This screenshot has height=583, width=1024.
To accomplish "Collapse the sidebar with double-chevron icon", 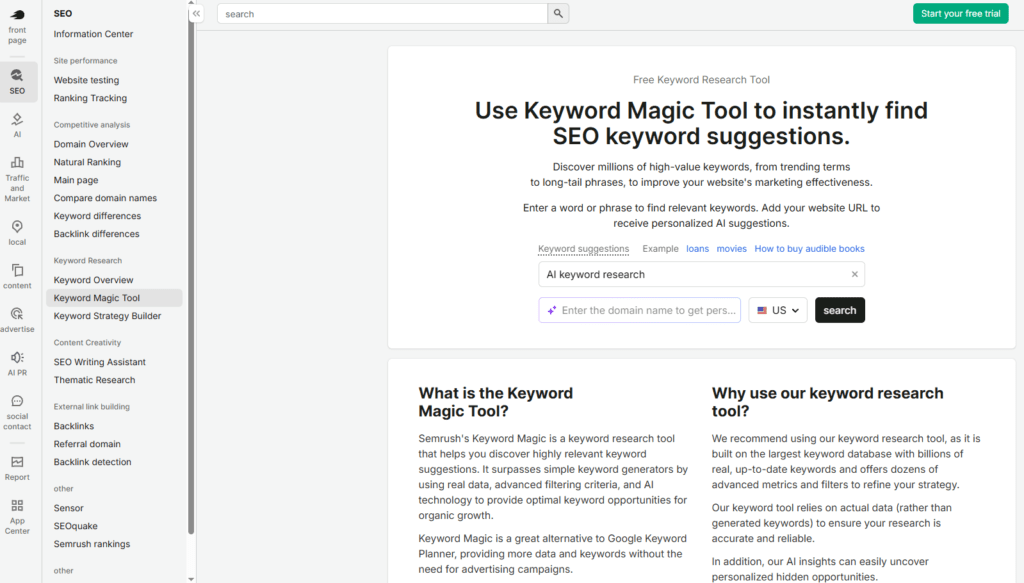I will pyautogui.click(x=197, y=14).
